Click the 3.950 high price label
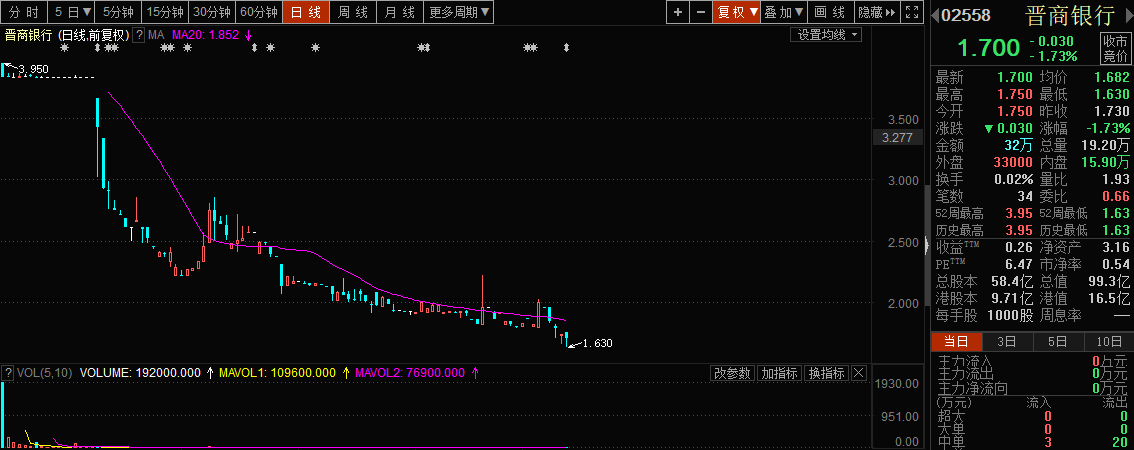 pyautogui.click(x=33, y=69)
